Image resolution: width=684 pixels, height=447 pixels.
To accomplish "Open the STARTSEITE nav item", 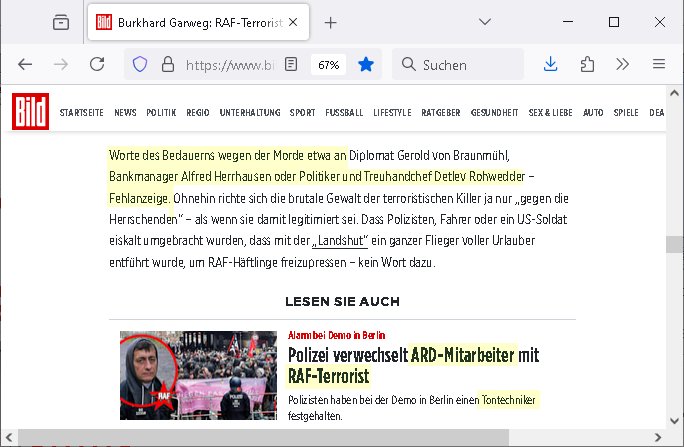I will [x=82, y=113].
